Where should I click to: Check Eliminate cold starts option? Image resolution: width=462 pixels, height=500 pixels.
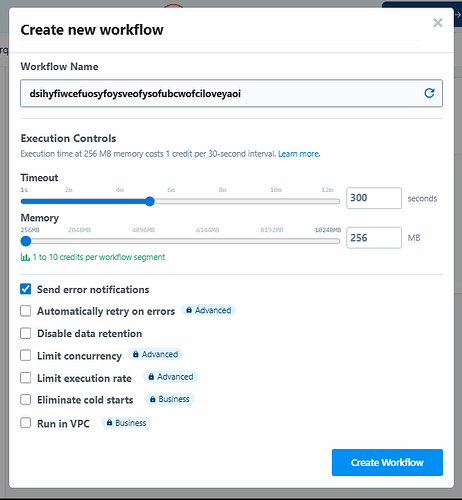point(26,399)
